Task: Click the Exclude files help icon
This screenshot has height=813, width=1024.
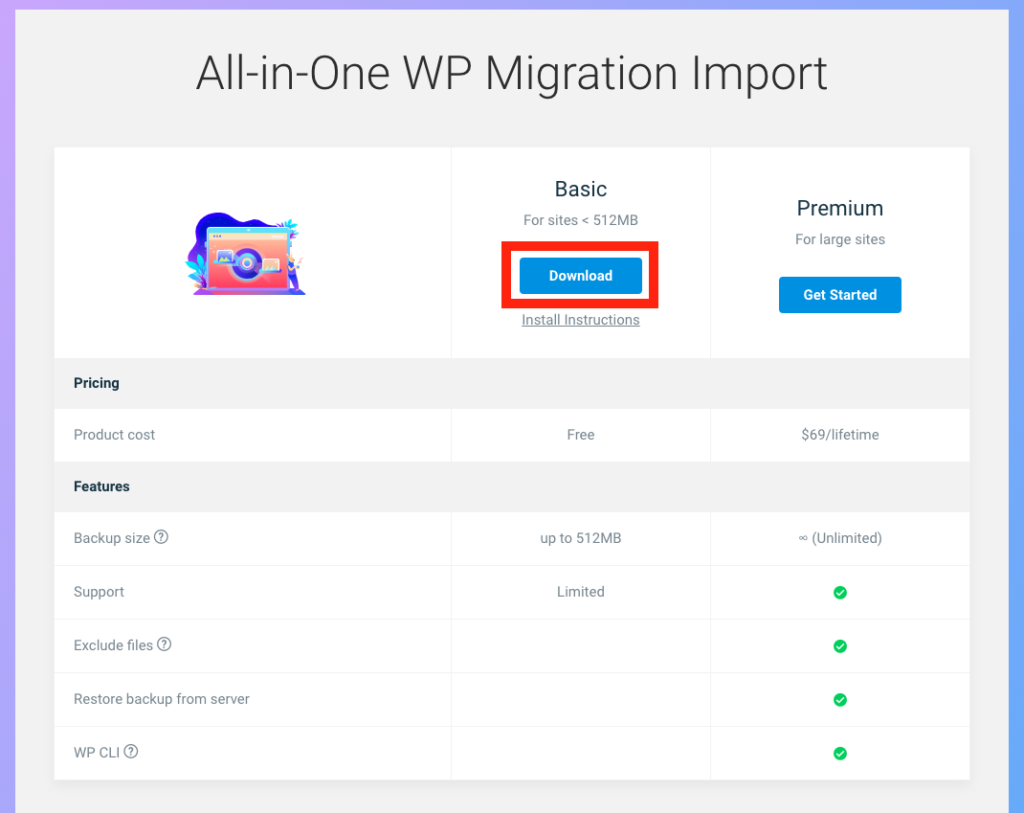Action: pos(164,644)
